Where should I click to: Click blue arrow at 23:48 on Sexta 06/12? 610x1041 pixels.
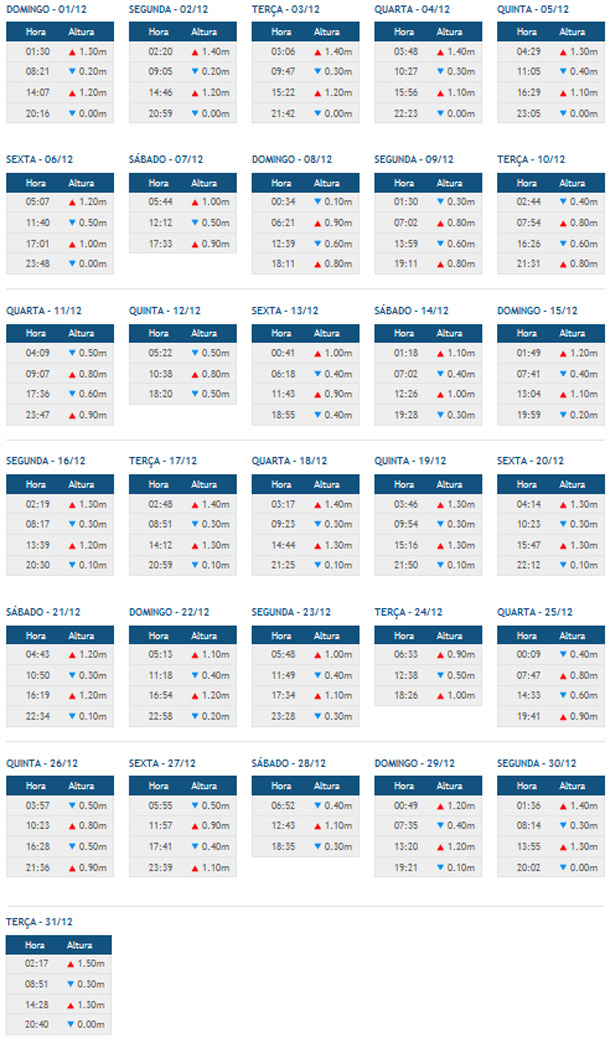click(72, 264)
